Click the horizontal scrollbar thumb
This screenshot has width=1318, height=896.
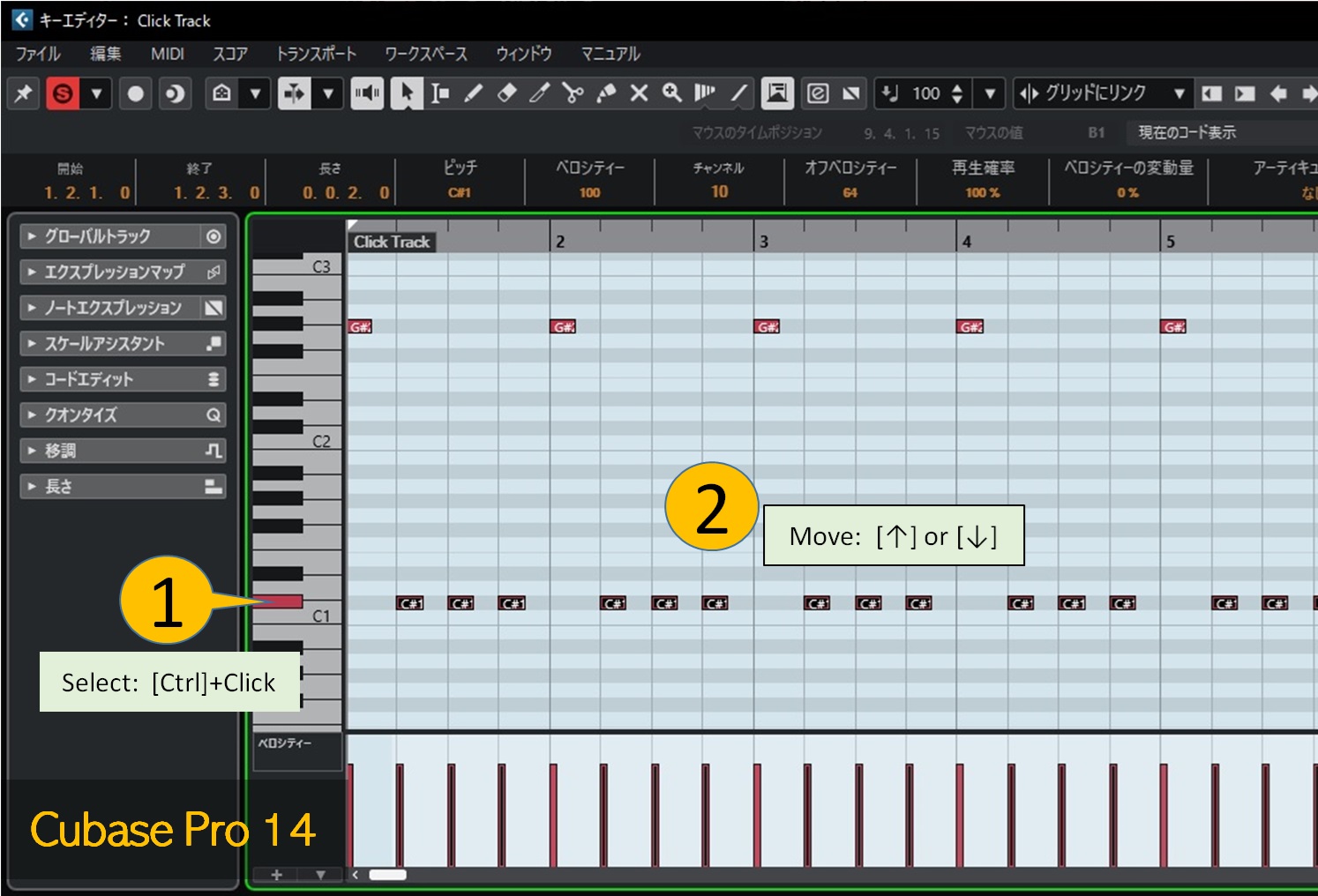click(x=387, y=875)
